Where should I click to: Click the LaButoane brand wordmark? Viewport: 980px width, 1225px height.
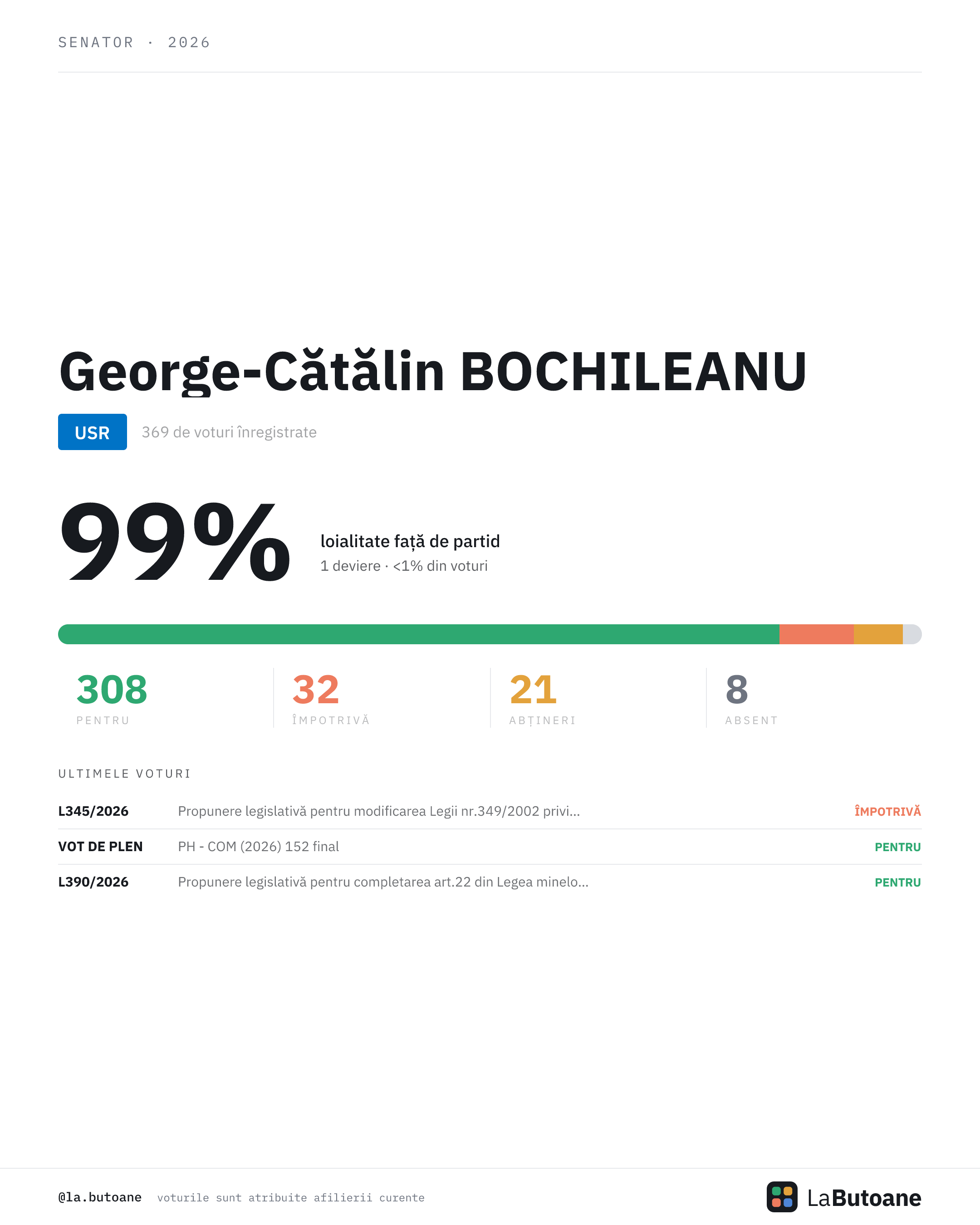pyautogui.click(x=864, y=1198)
